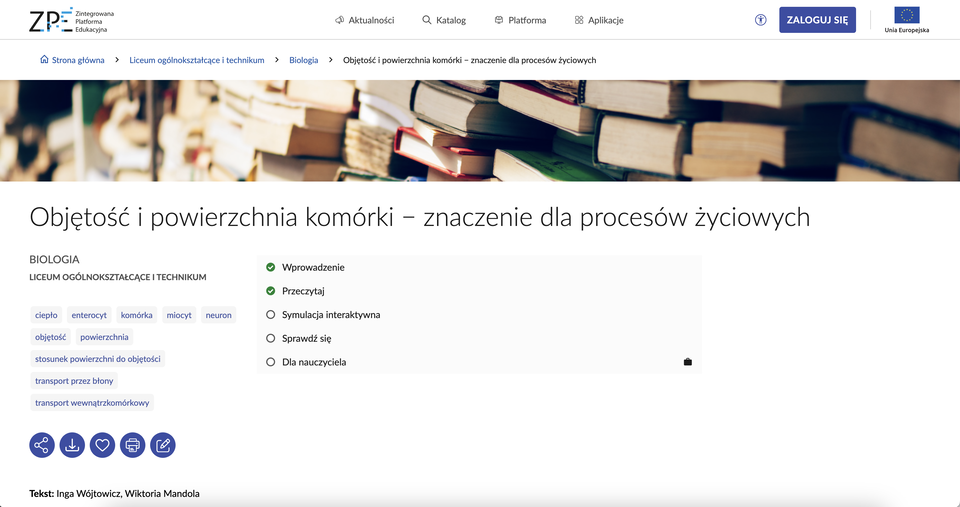
Task: Click the edit pencil icon button
Action: [x=163, y=445]
